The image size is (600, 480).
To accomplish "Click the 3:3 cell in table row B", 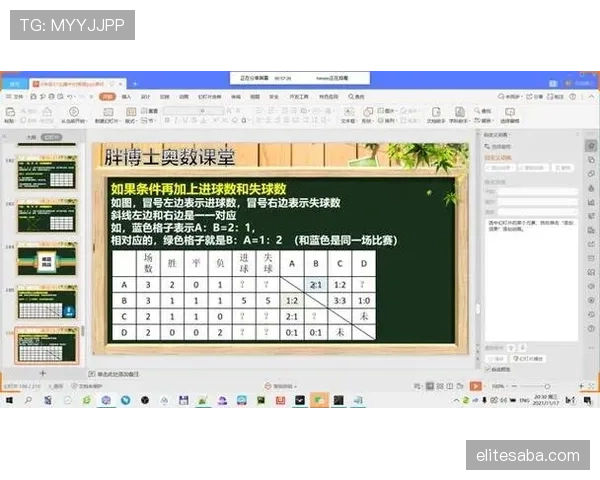I will (x=340, y=300).
